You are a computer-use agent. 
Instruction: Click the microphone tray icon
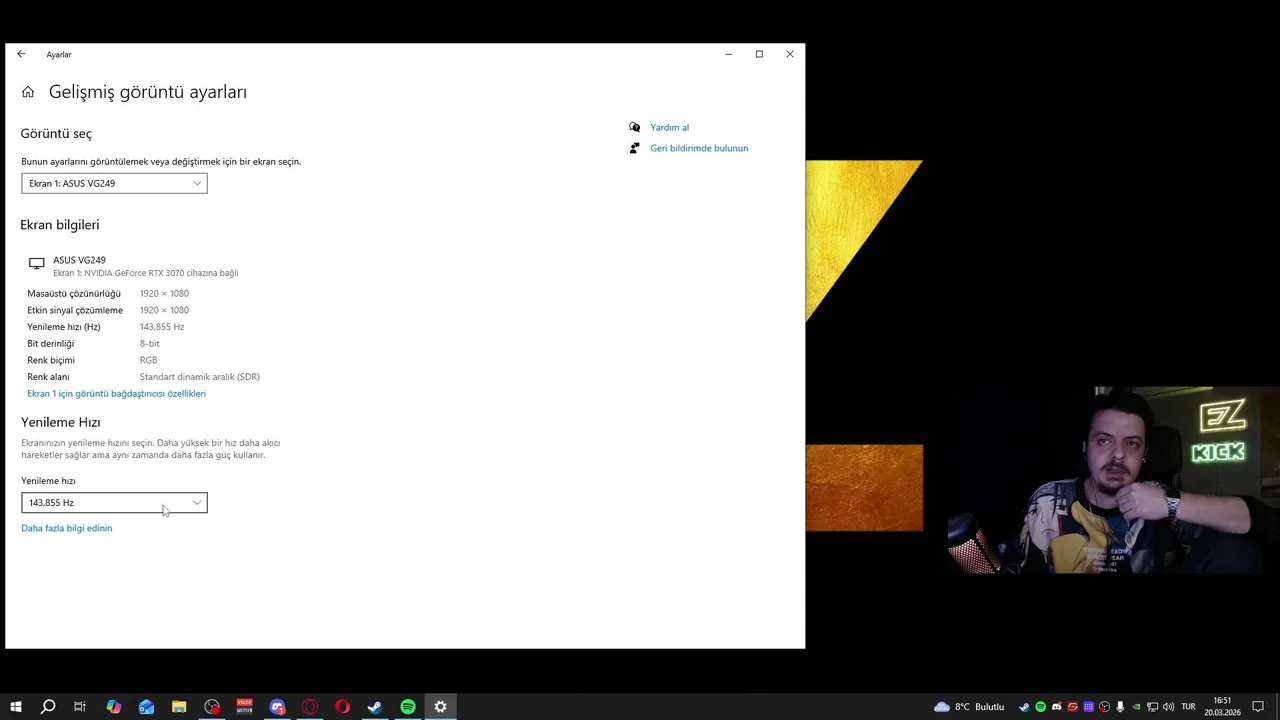click(1120, 707)
